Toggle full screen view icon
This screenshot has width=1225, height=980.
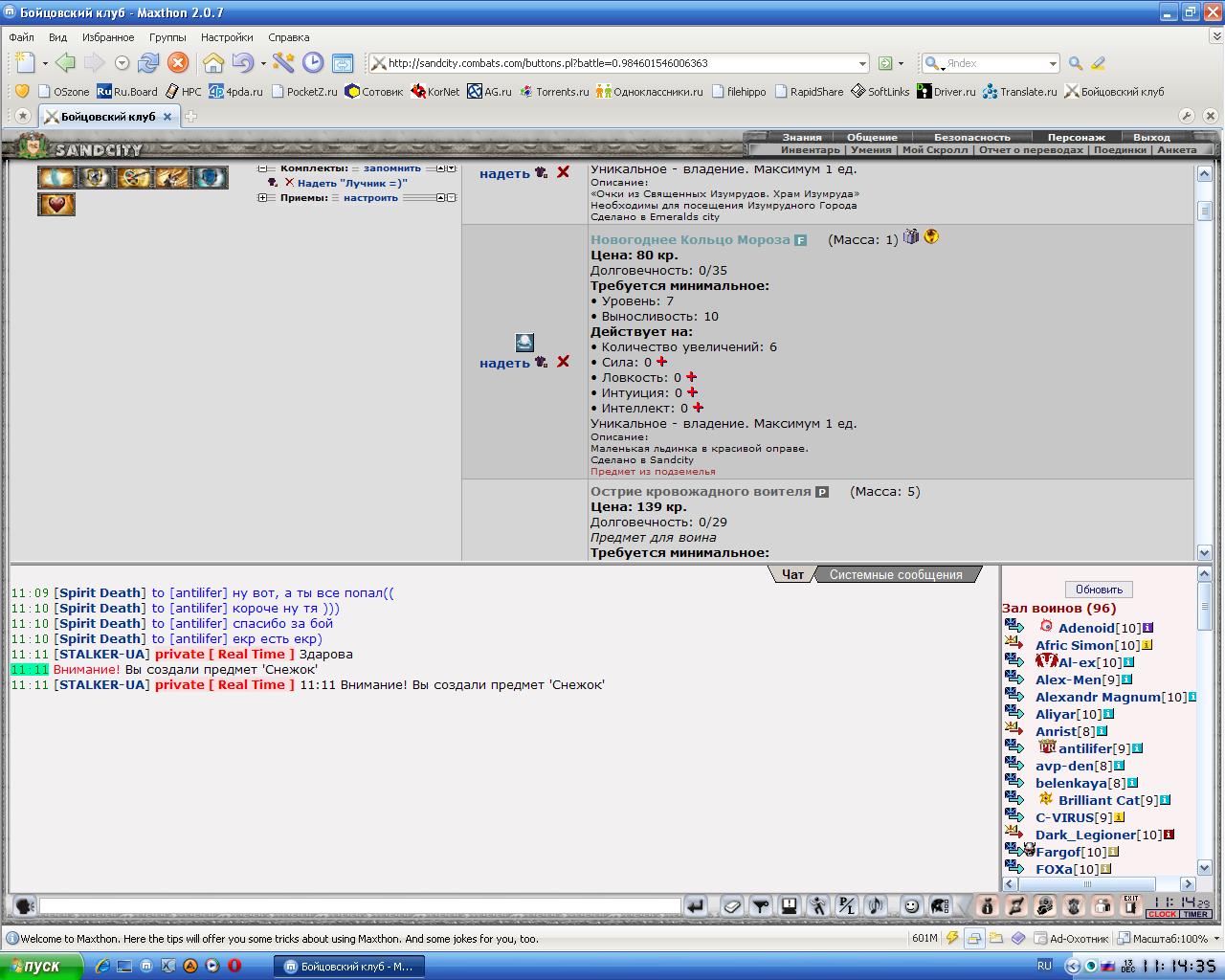(x=343, y=63)
